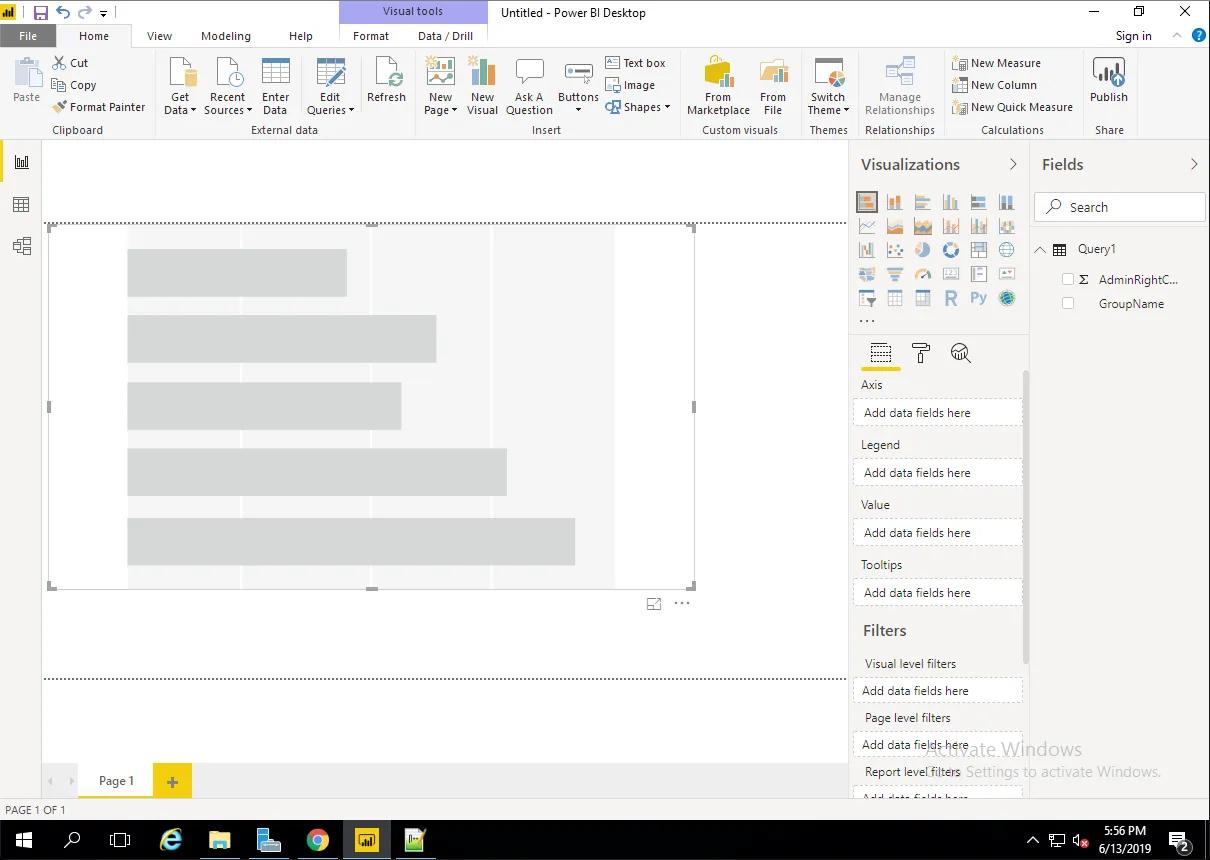This screenshot has width=1210, height=860.
Task: Select the Ribbon chart visual
Action: coord(1007,226)
